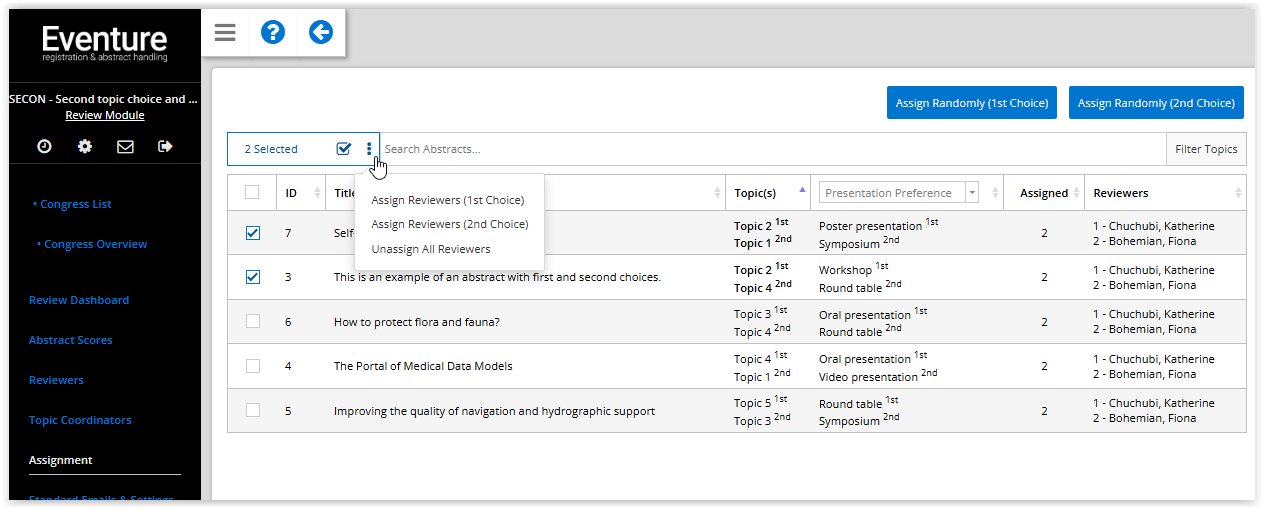Click the select-all checkmark icon beside 2 Selected
1263x508 pixels.
tap(344, 149)
